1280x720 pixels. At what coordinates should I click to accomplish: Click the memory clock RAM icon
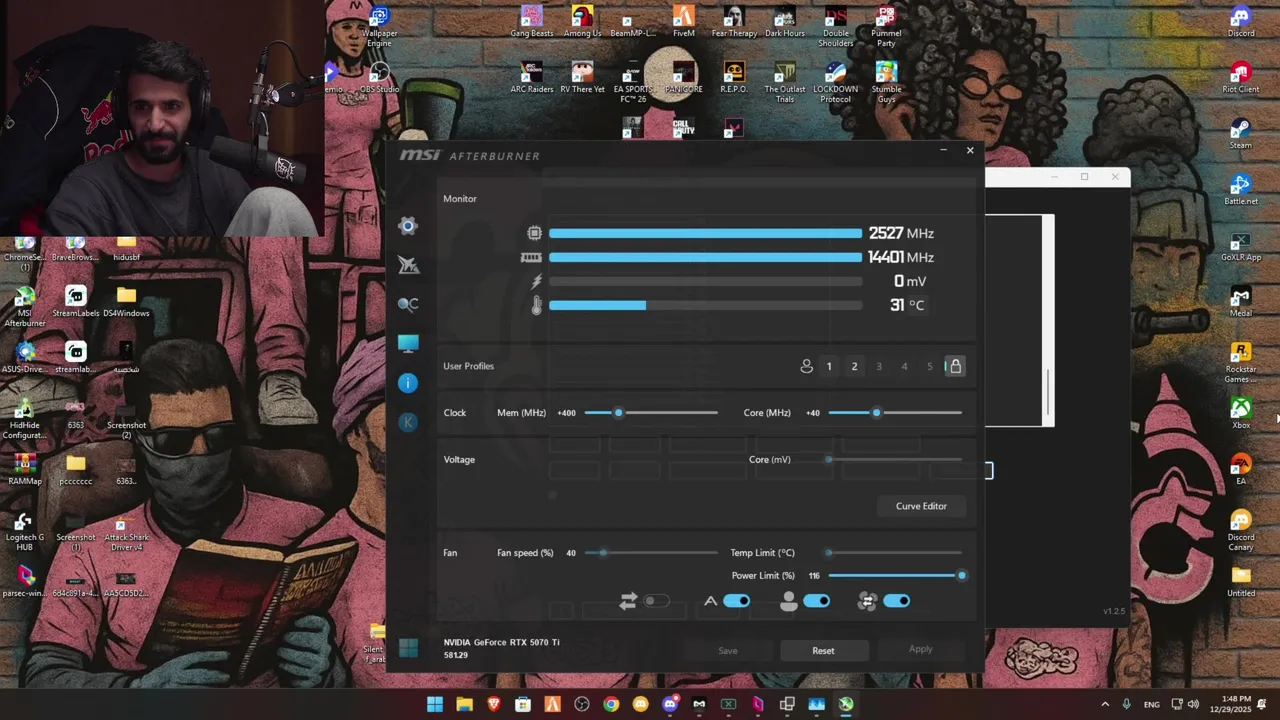[x=531, y=257]
